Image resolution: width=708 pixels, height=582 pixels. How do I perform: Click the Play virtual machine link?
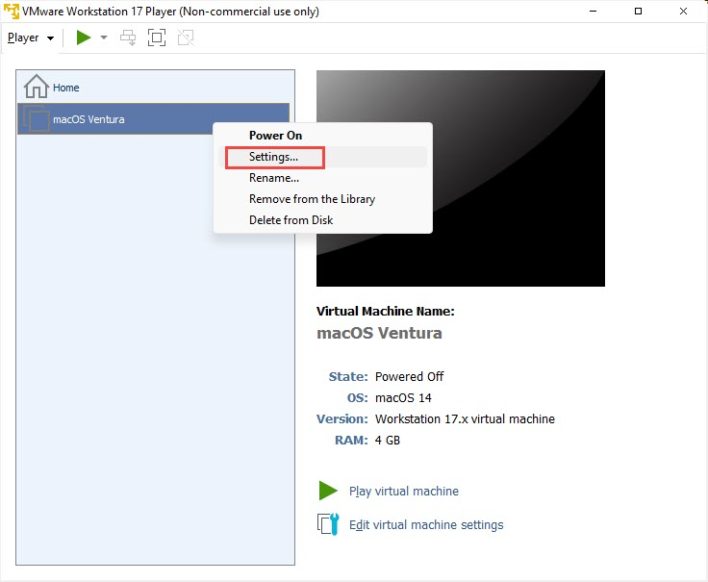click(x=404, y=491)
